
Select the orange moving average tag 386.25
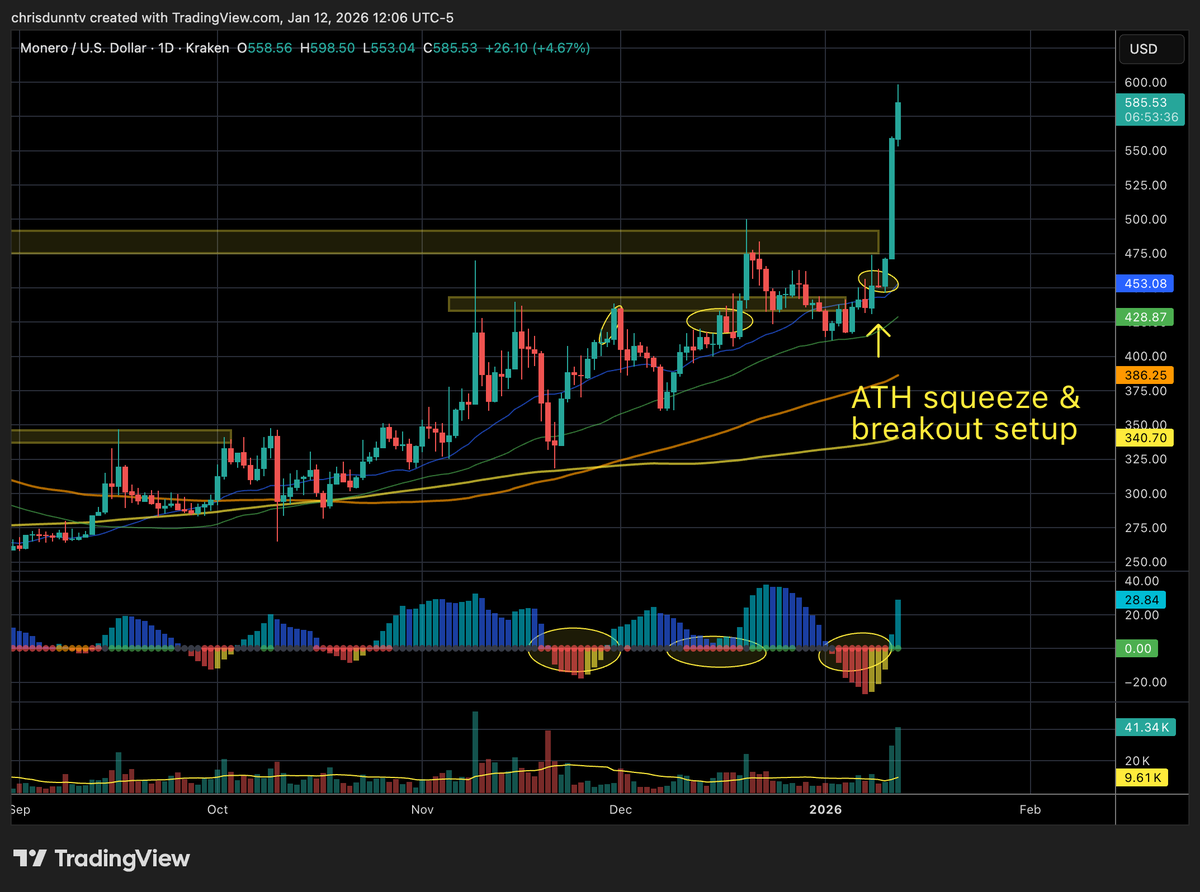tap(1145, 375)
